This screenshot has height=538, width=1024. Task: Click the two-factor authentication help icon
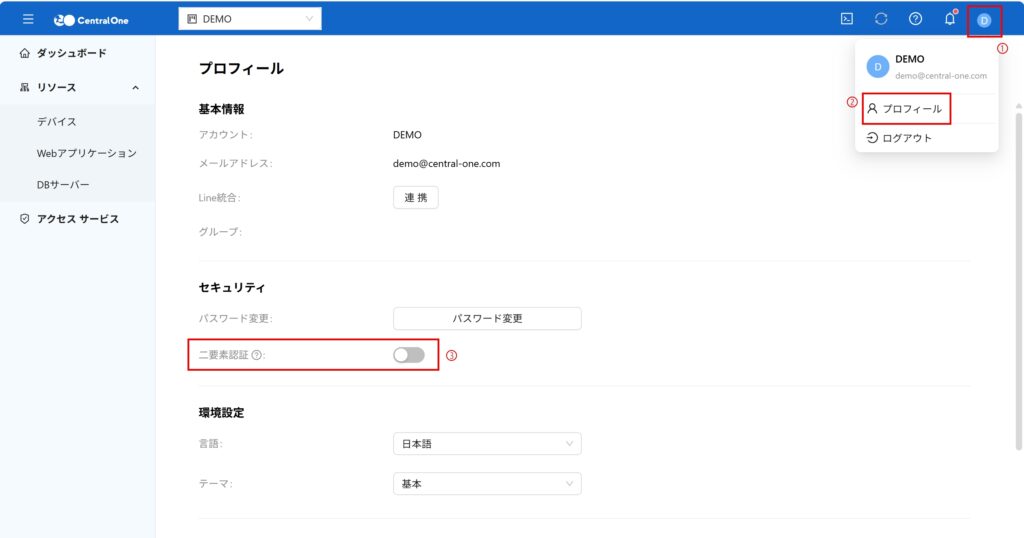257,355
